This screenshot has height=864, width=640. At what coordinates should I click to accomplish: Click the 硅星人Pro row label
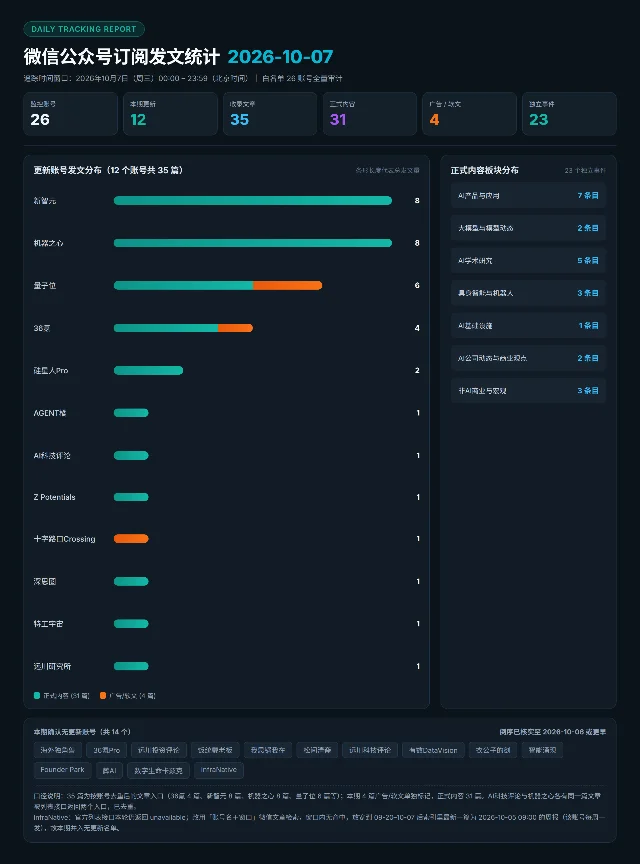(x=51, y=370)
